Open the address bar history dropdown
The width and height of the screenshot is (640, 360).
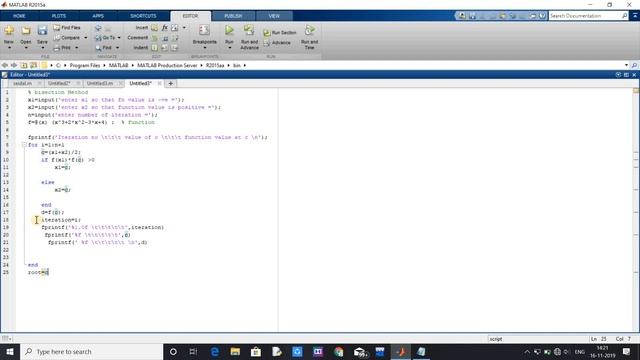pos(627,65)
